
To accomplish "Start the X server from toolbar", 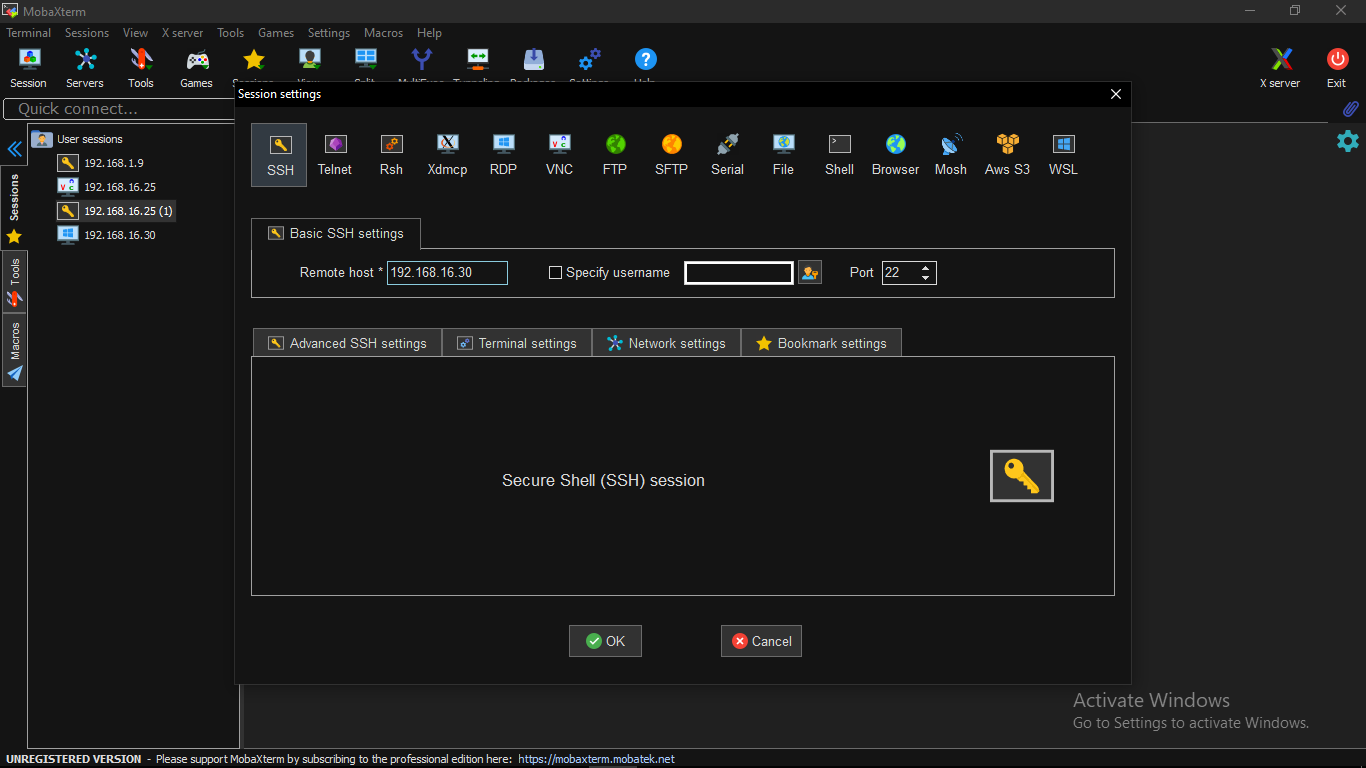I will pyautogui.click(x=1280, y=68).
